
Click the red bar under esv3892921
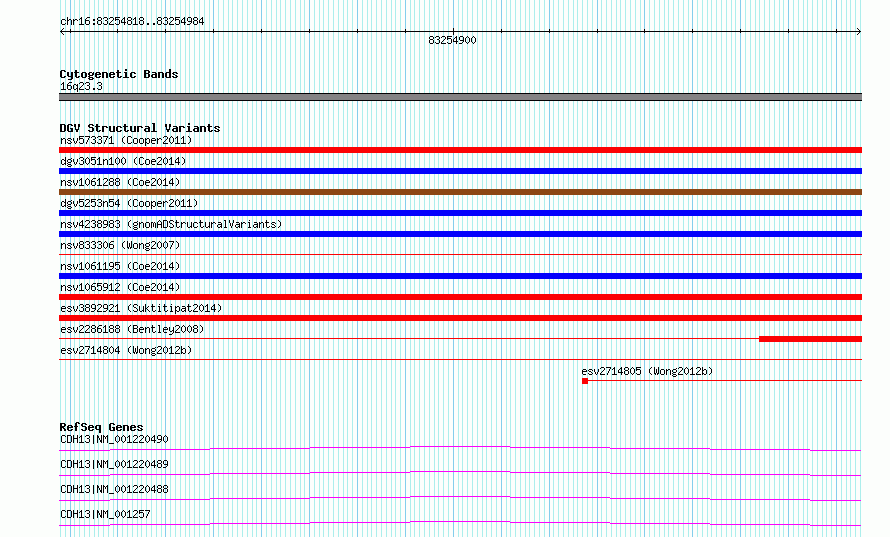pyautogui.click(x=460, y=318)
